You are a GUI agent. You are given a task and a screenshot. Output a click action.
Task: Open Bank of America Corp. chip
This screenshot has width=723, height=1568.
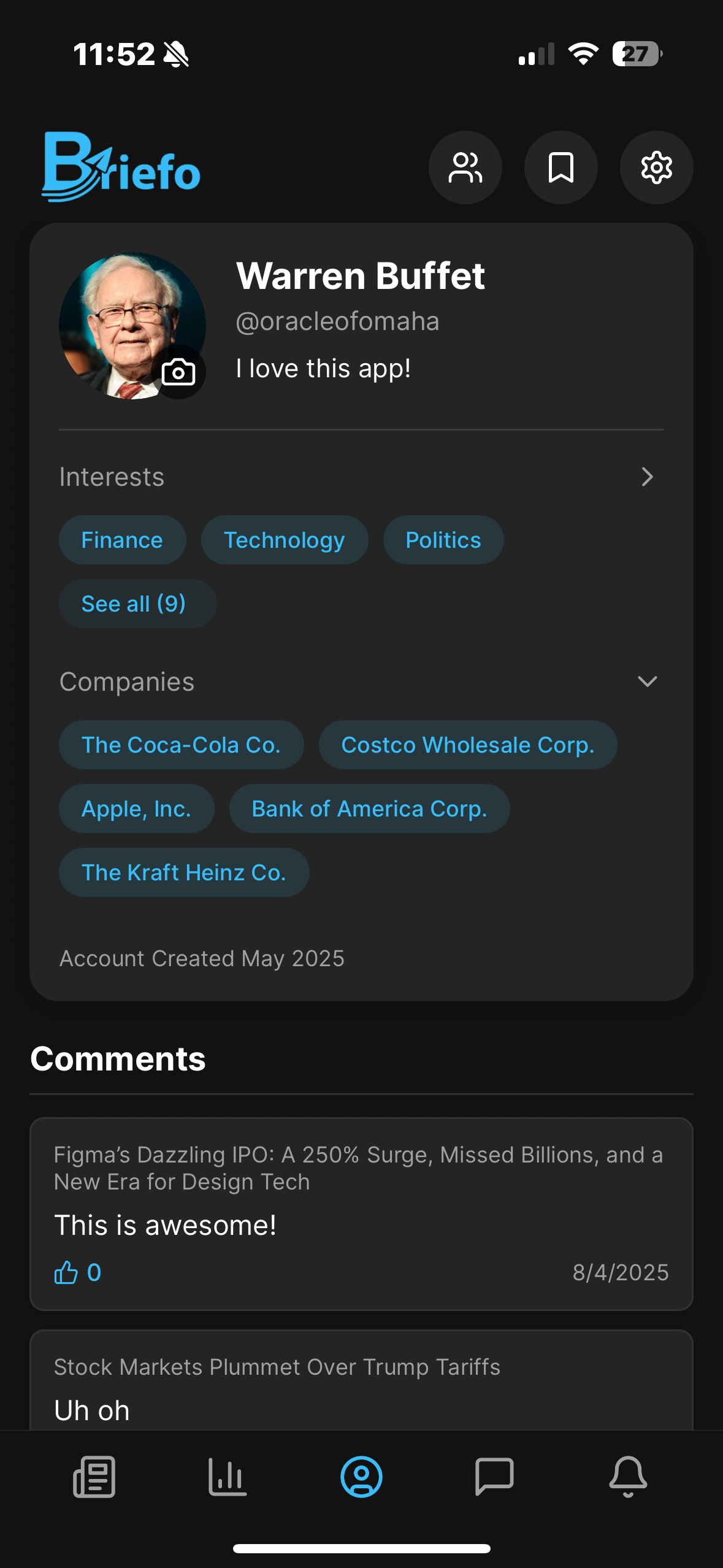pyautogui.click(x=369, y=809)
